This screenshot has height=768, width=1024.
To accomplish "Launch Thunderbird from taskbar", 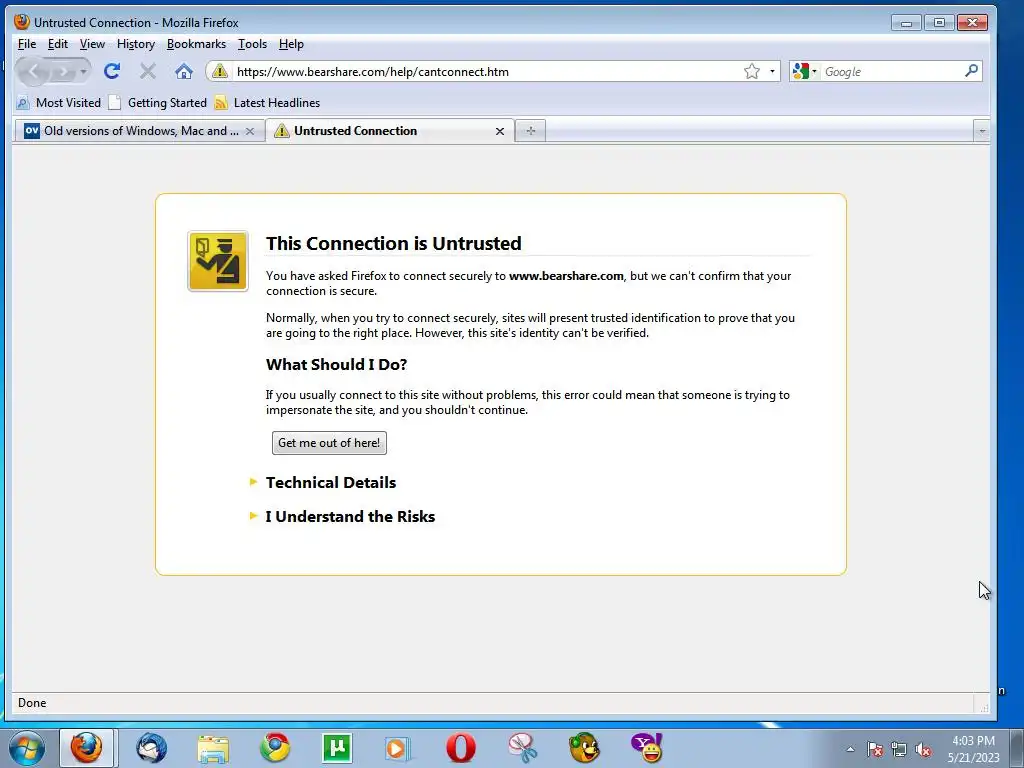I will point(151,748).
